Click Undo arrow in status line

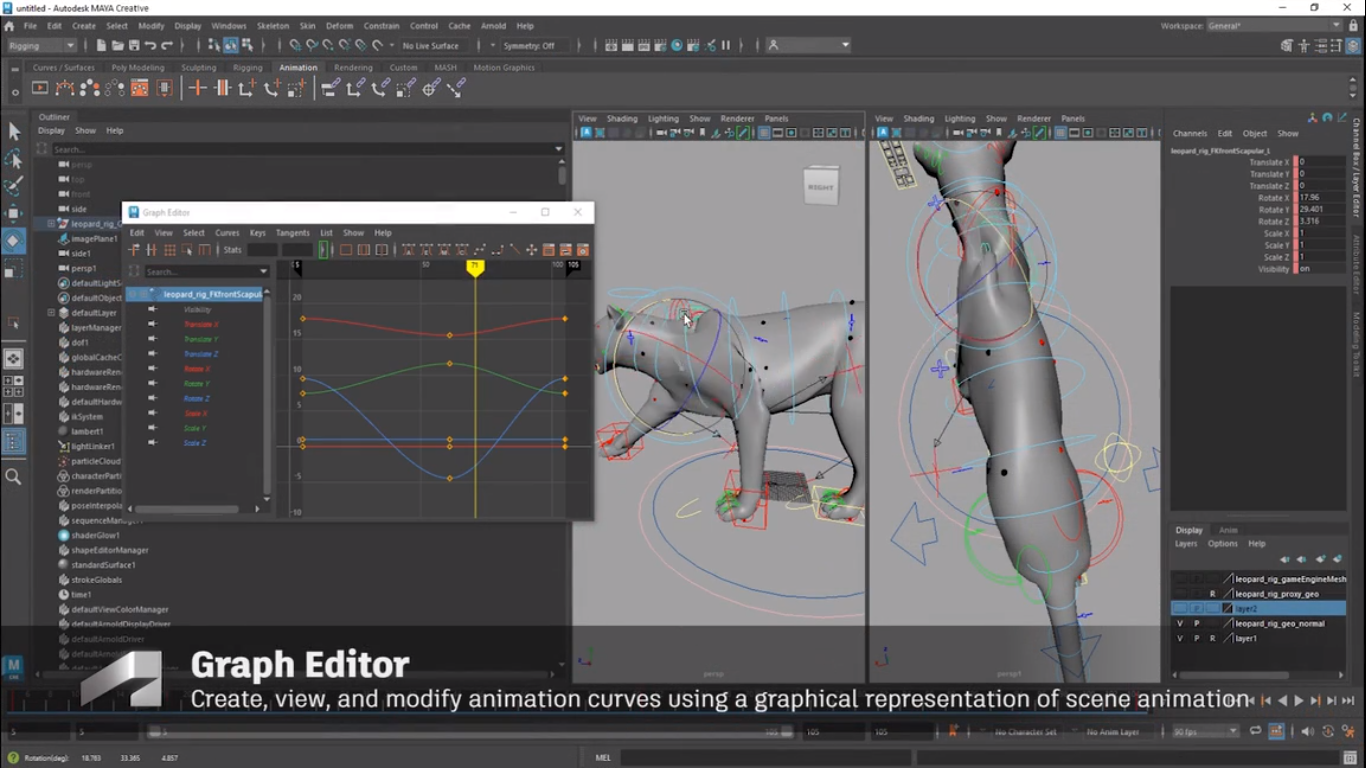pyautogui.click(x=150, y=45)
